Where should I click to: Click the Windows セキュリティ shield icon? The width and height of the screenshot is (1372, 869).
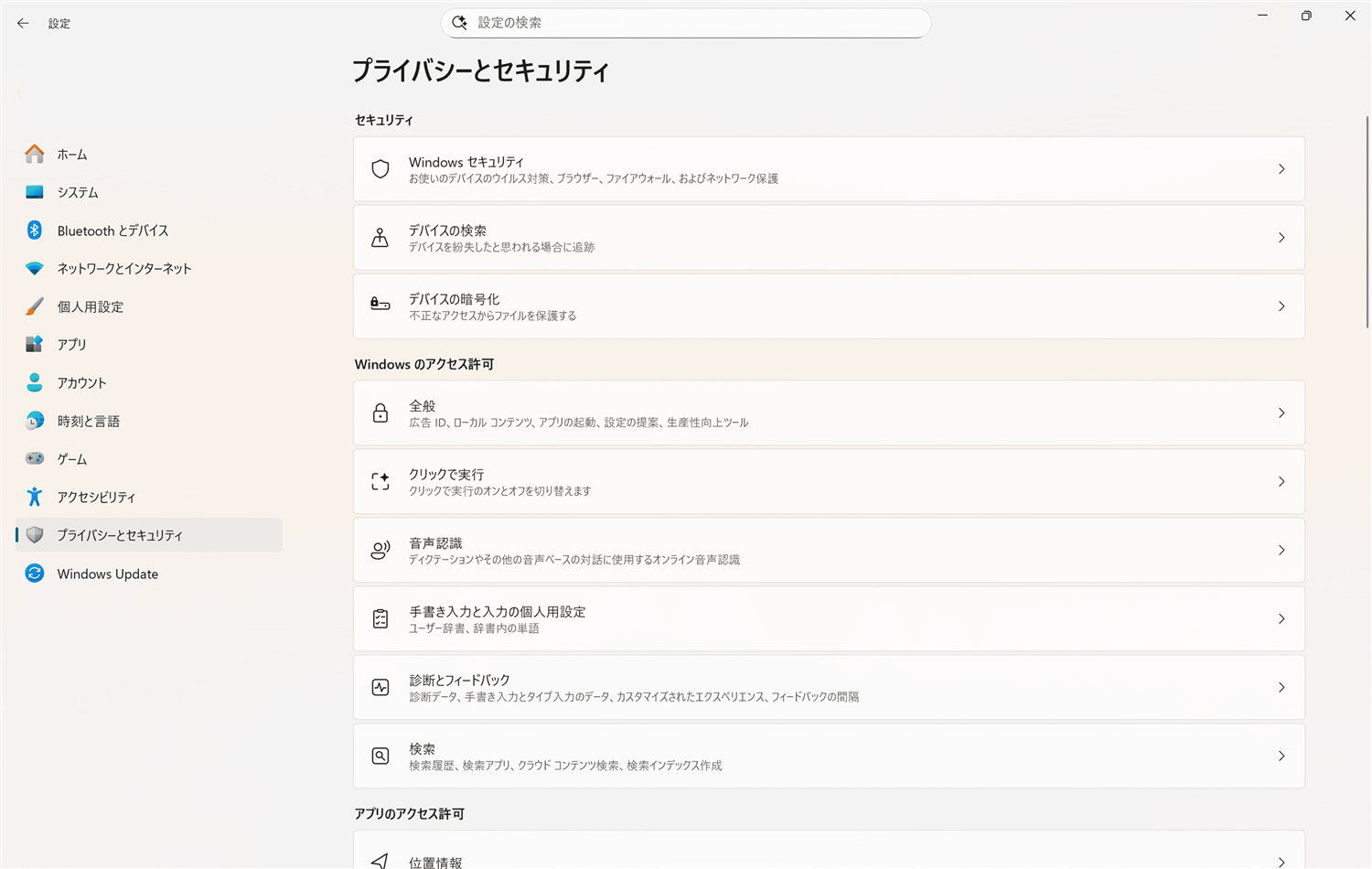(381, 169)
